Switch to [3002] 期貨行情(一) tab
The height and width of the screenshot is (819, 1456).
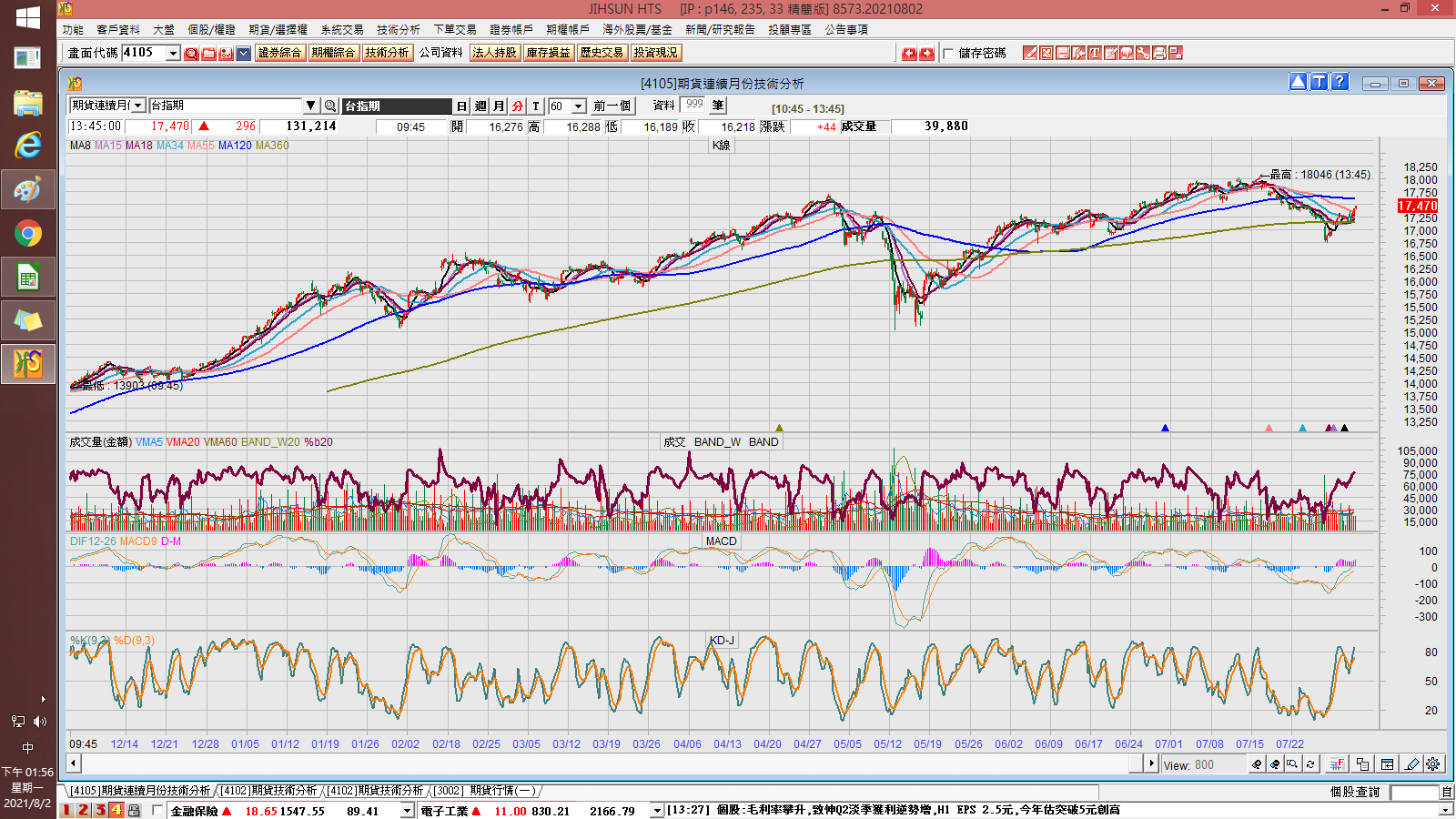point(484,791)
